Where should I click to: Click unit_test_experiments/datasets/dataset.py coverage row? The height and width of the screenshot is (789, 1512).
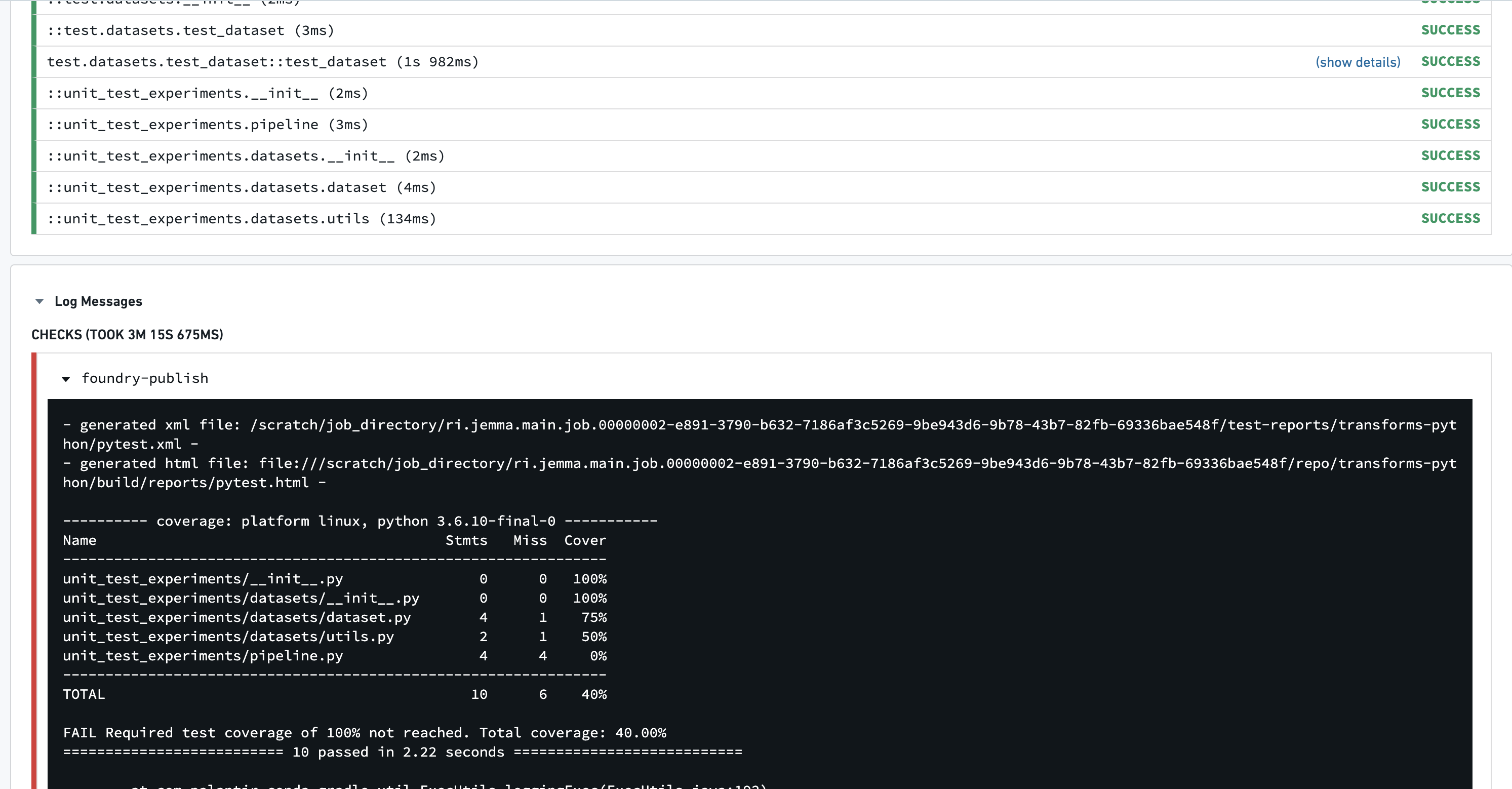pos(335,618)
